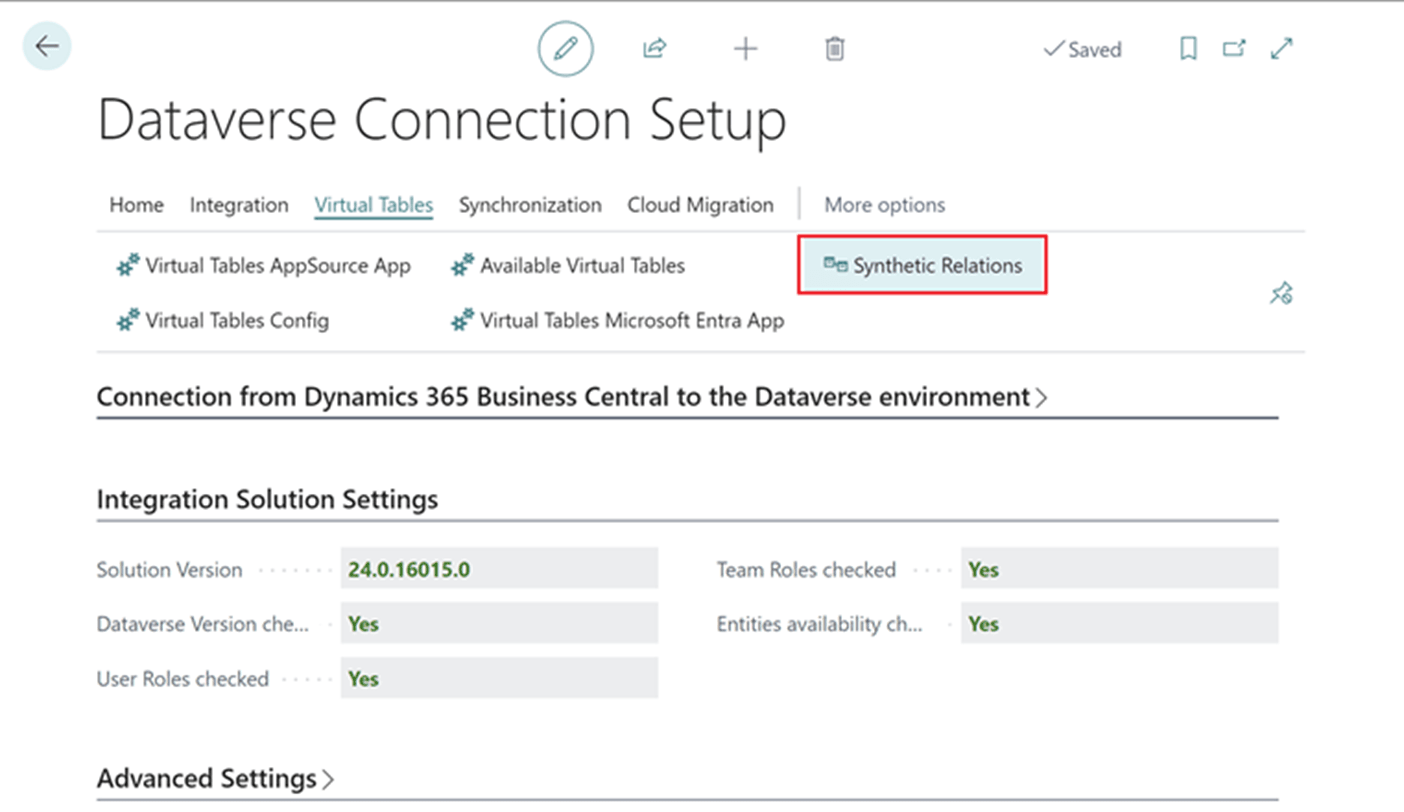1404x812 pixels.
Task: Open page in new window icon
Action: click(x=1235, y=48)
